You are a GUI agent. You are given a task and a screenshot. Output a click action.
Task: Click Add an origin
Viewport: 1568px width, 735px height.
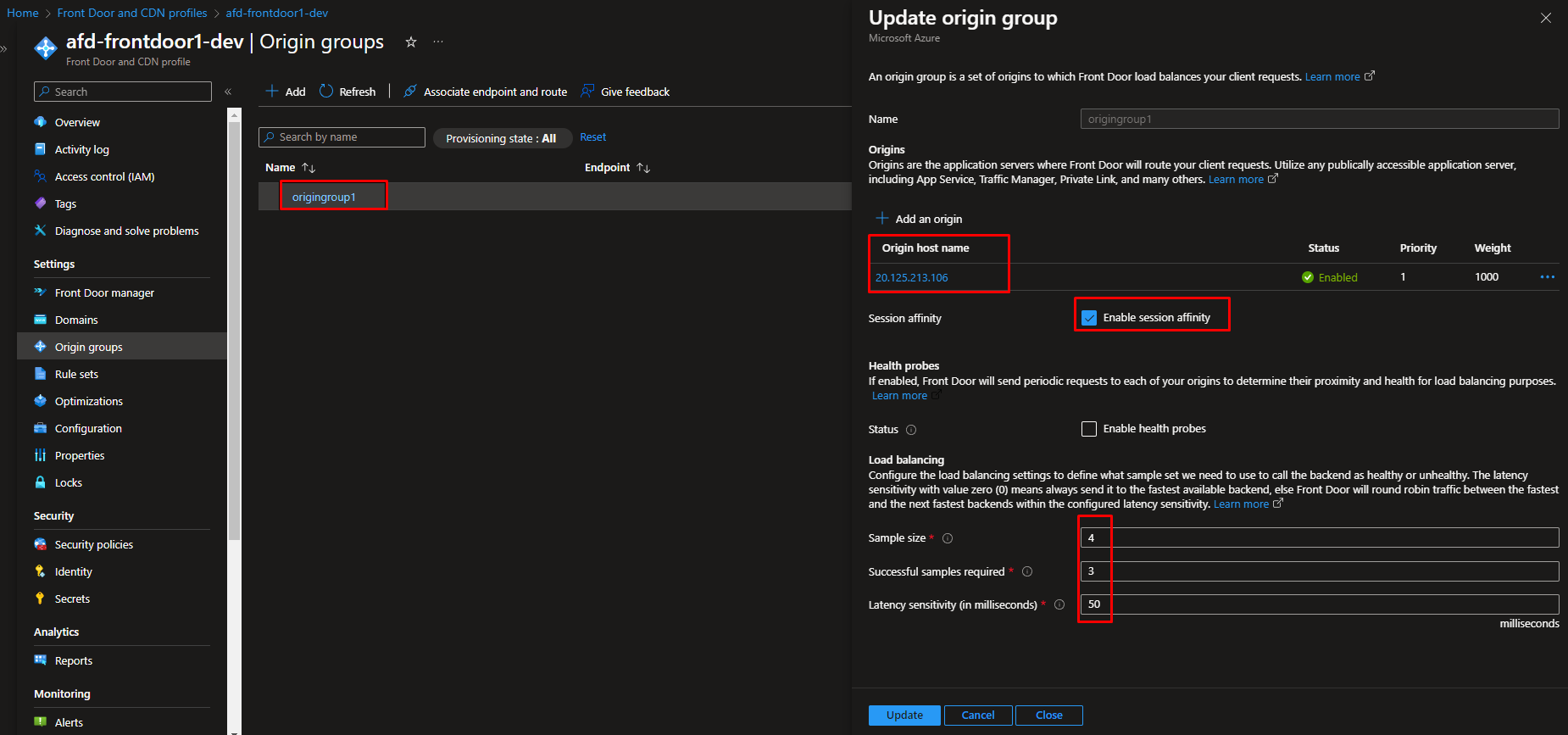coord(919,219)
